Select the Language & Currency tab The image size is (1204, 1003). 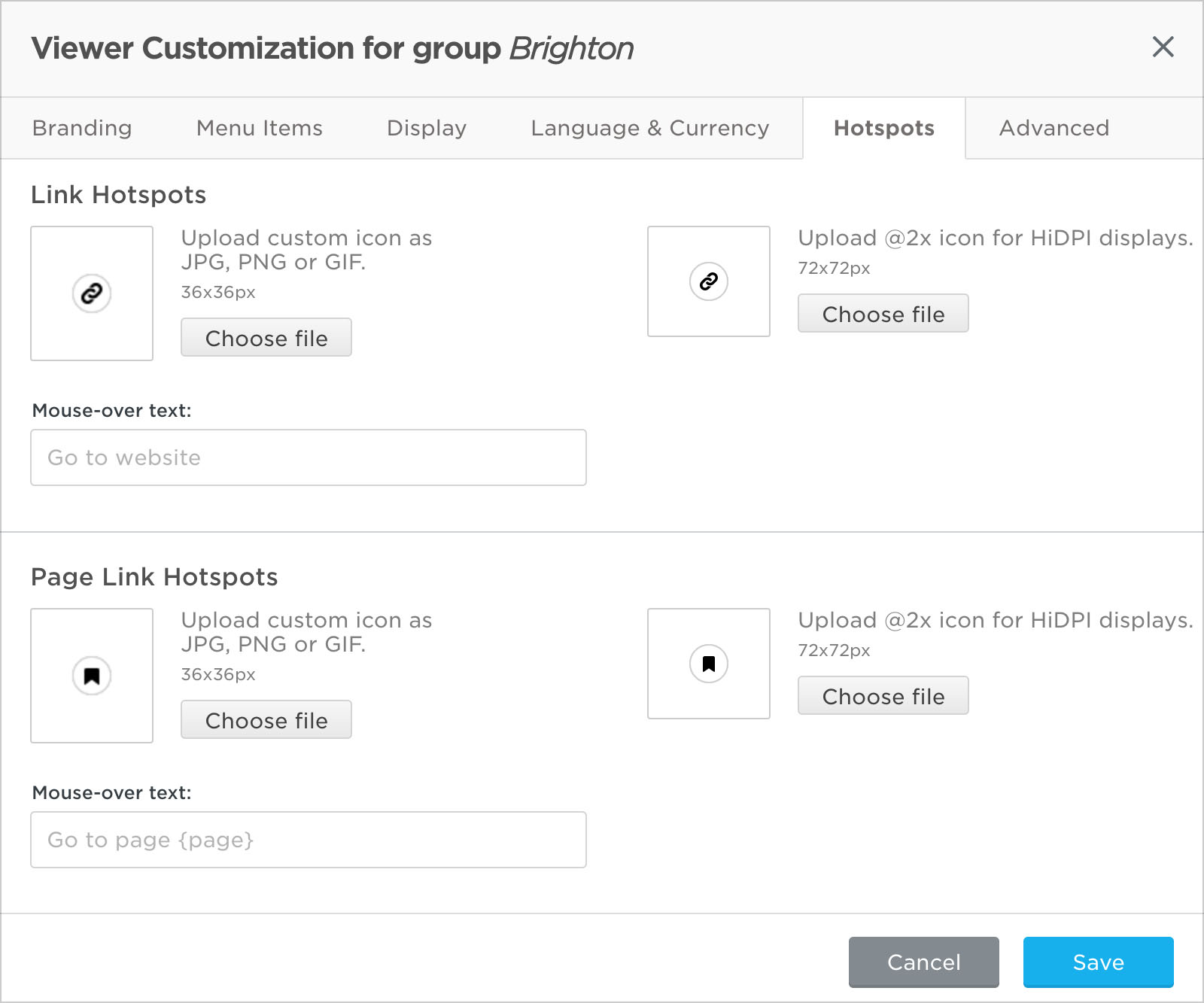pyautogui.click(x=649, y=129)
